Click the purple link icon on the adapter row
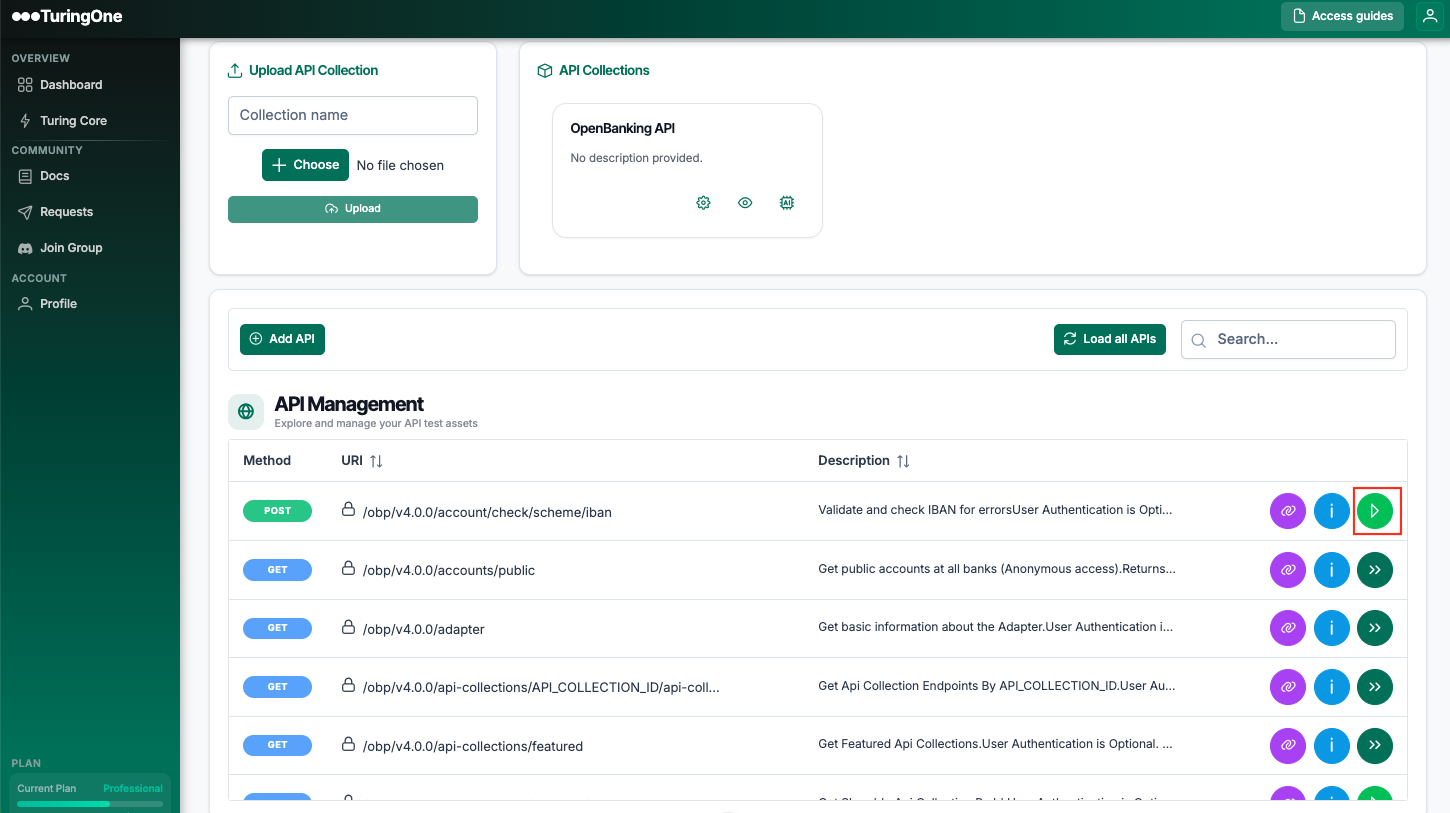Image resolution: width=1450 pixels, height=813 pixels. 1288,628
